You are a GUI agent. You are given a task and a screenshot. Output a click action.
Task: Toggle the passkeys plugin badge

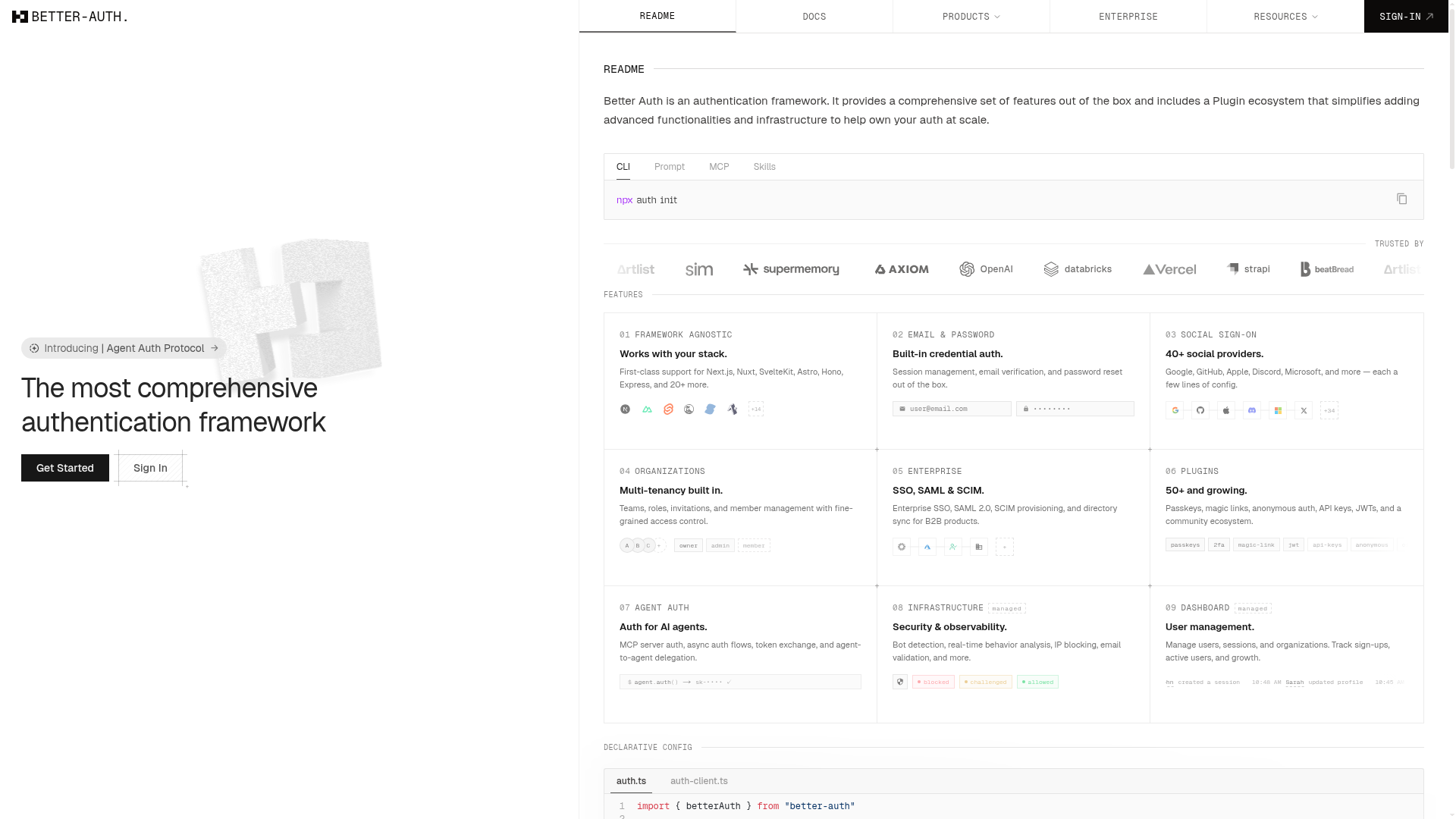(x=1185, y=544)
